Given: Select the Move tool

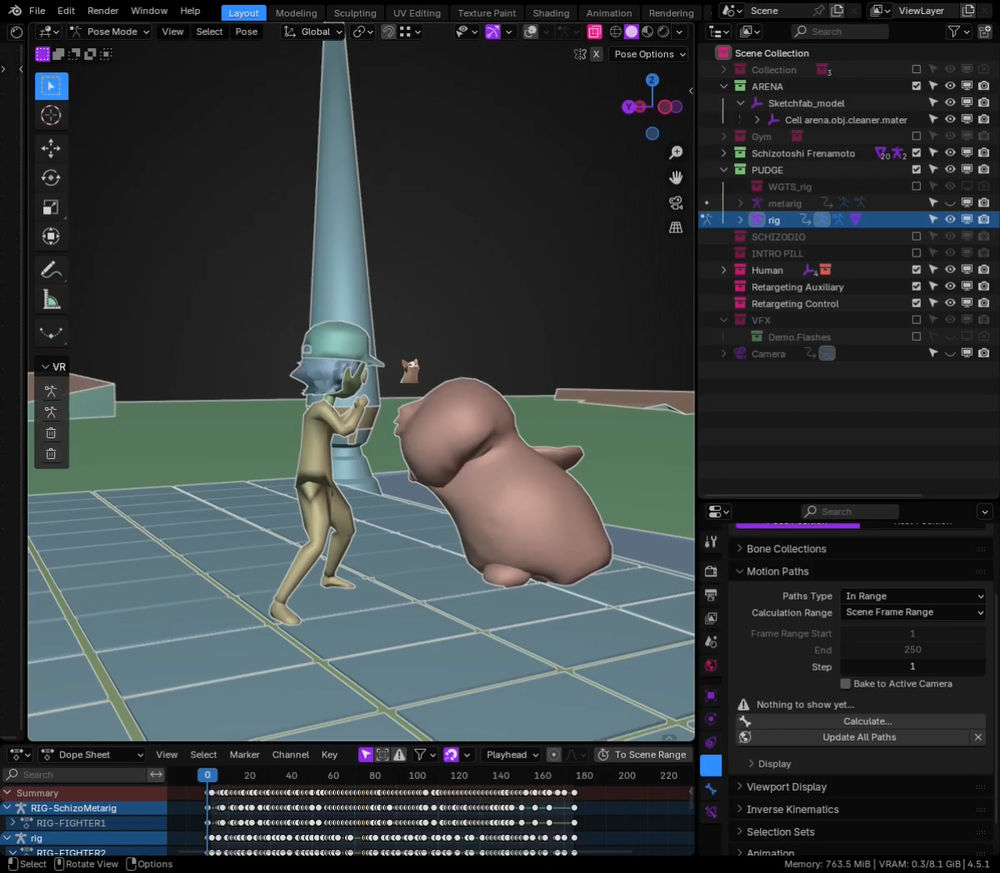Looking at the screenshot, I should [x=51, y=149].
